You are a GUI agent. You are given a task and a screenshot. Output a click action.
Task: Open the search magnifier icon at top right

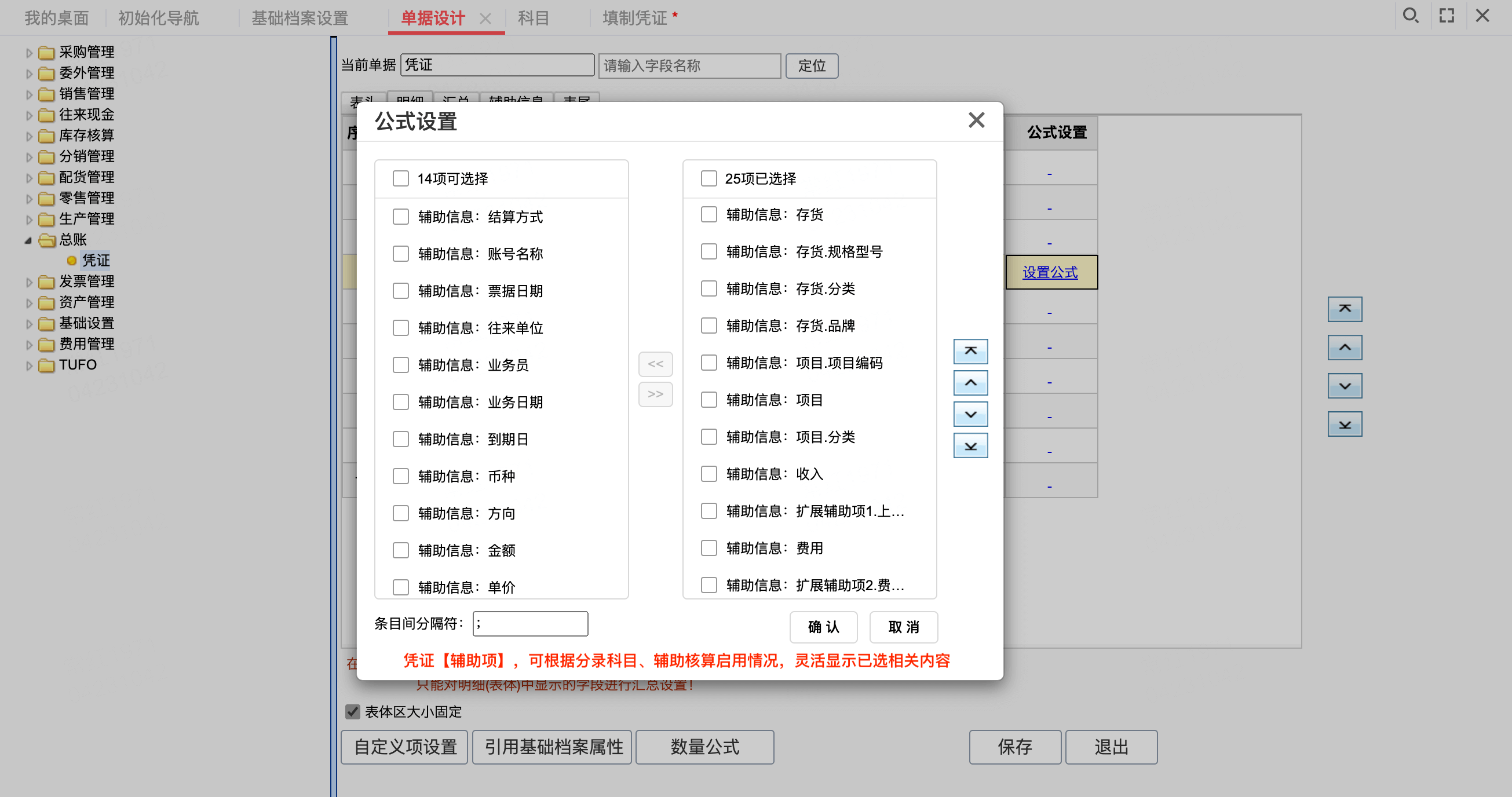tap(1410, 16)
